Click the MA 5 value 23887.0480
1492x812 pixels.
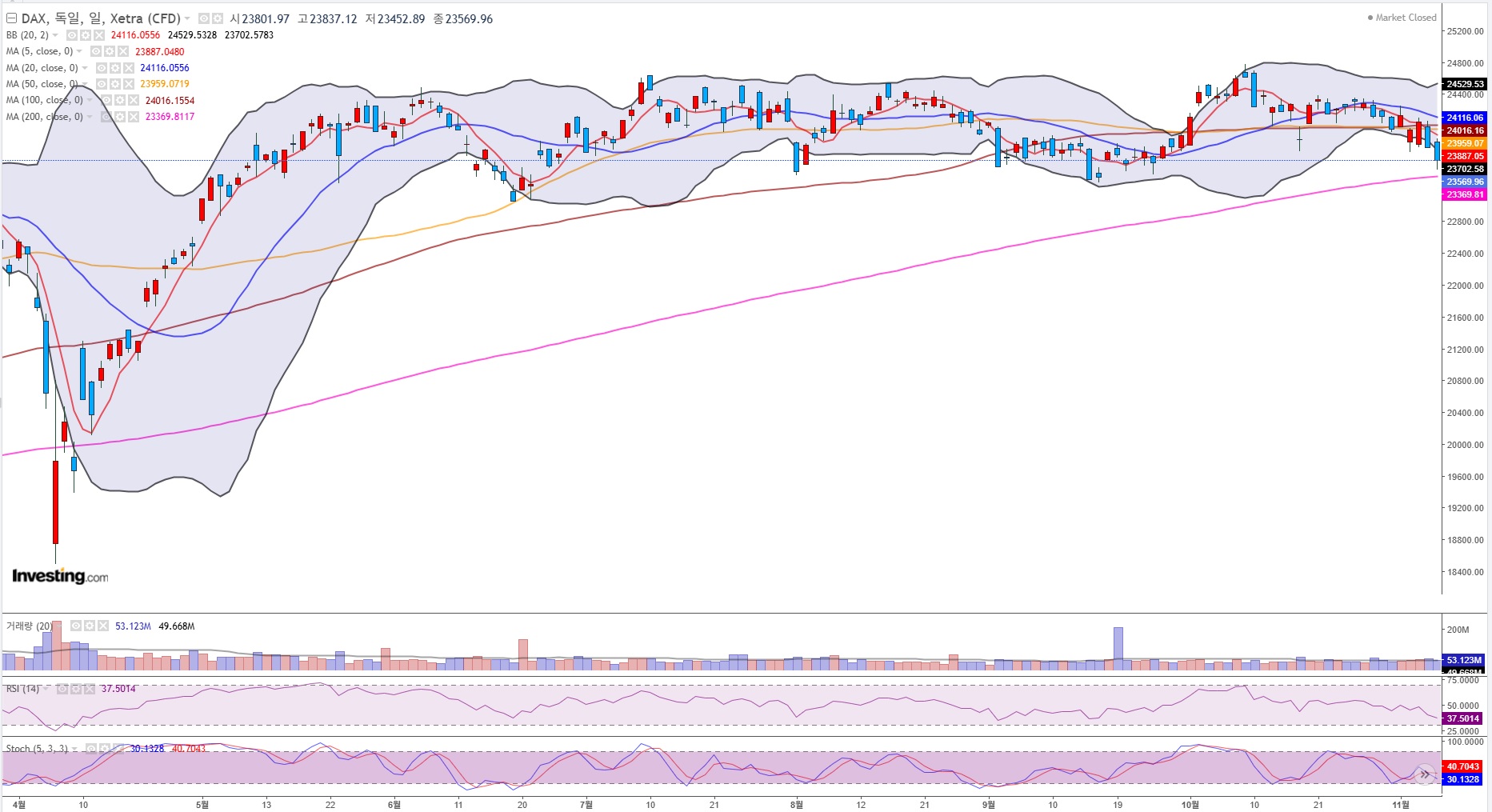(159, 51)
